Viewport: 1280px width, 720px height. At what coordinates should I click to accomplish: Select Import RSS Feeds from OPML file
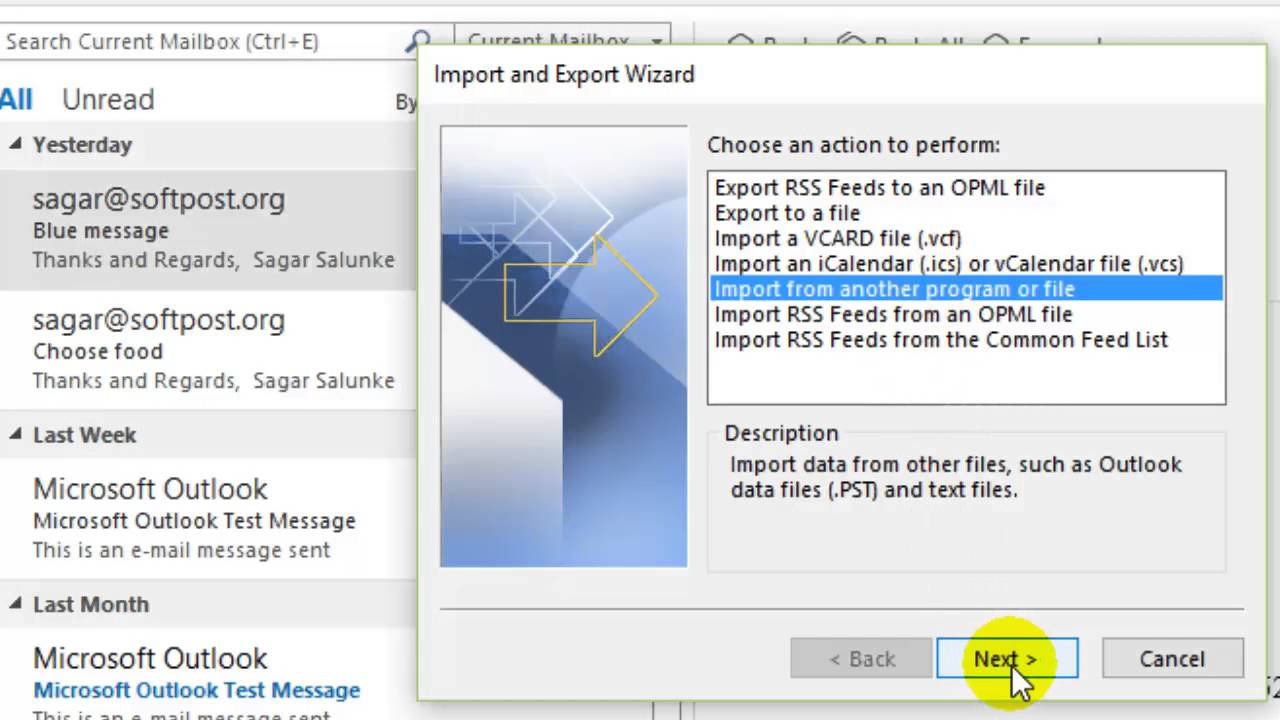(x=893, y=314)
